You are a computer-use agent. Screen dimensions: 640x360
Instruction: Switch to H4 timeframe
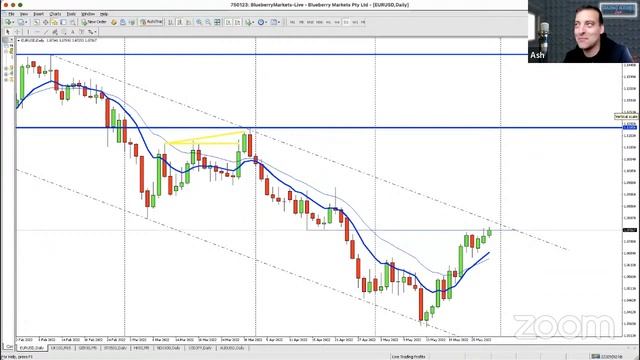337,22
